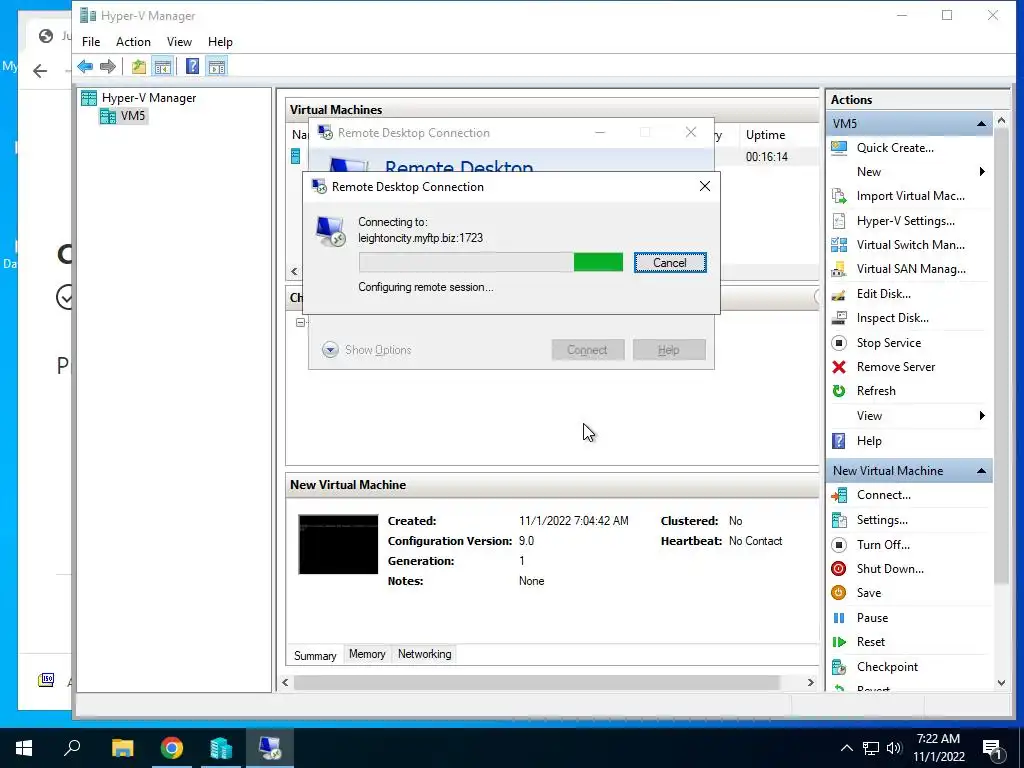Show hidden system tray icons chevron
Image resolution: width=1024 pixels, height=768 pixels.
click(846, 748)
